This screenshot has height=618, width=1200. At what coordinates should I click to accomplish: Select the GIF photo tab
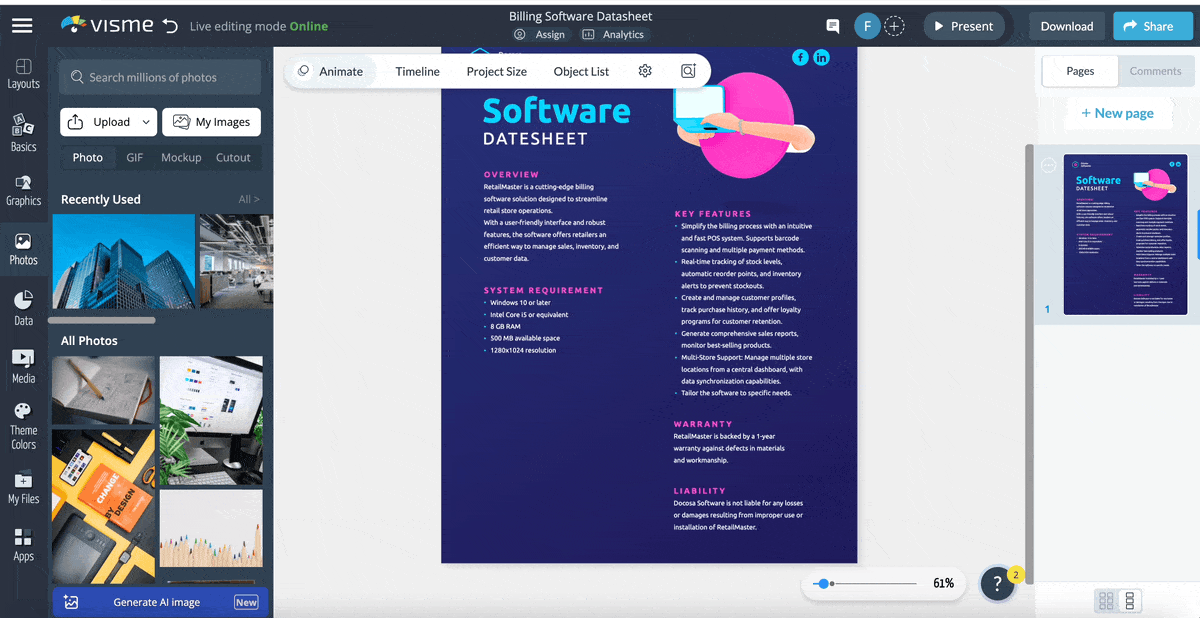134,157
